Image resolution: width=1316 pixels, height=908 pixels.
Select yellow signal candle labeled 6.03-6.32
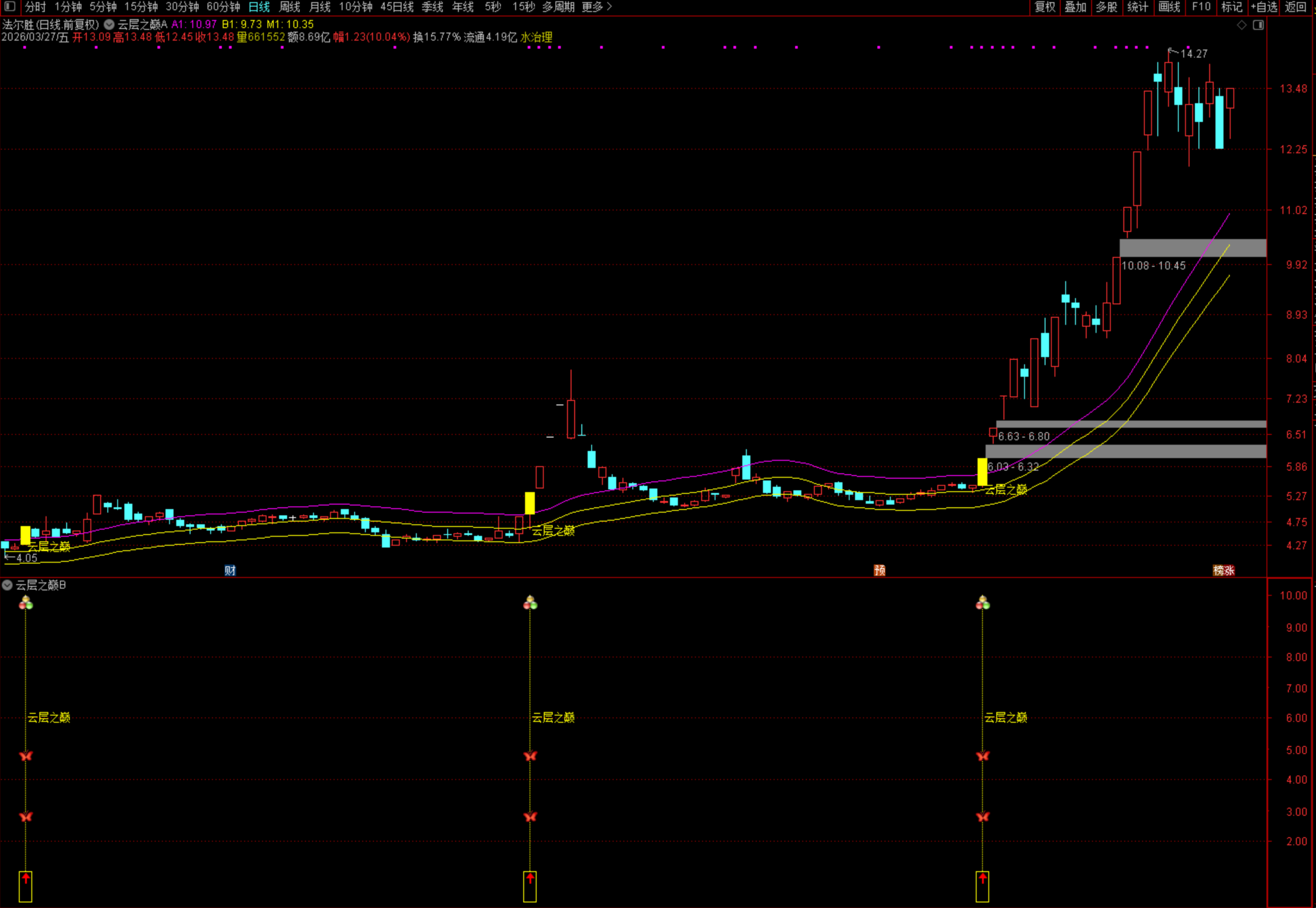coord(982,472)
